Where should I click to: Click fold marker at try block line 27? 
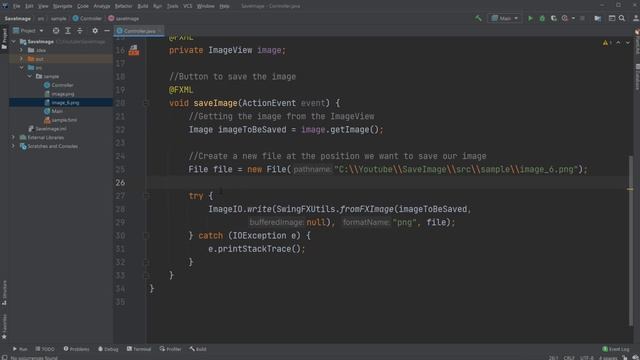(x=146, y=196)
